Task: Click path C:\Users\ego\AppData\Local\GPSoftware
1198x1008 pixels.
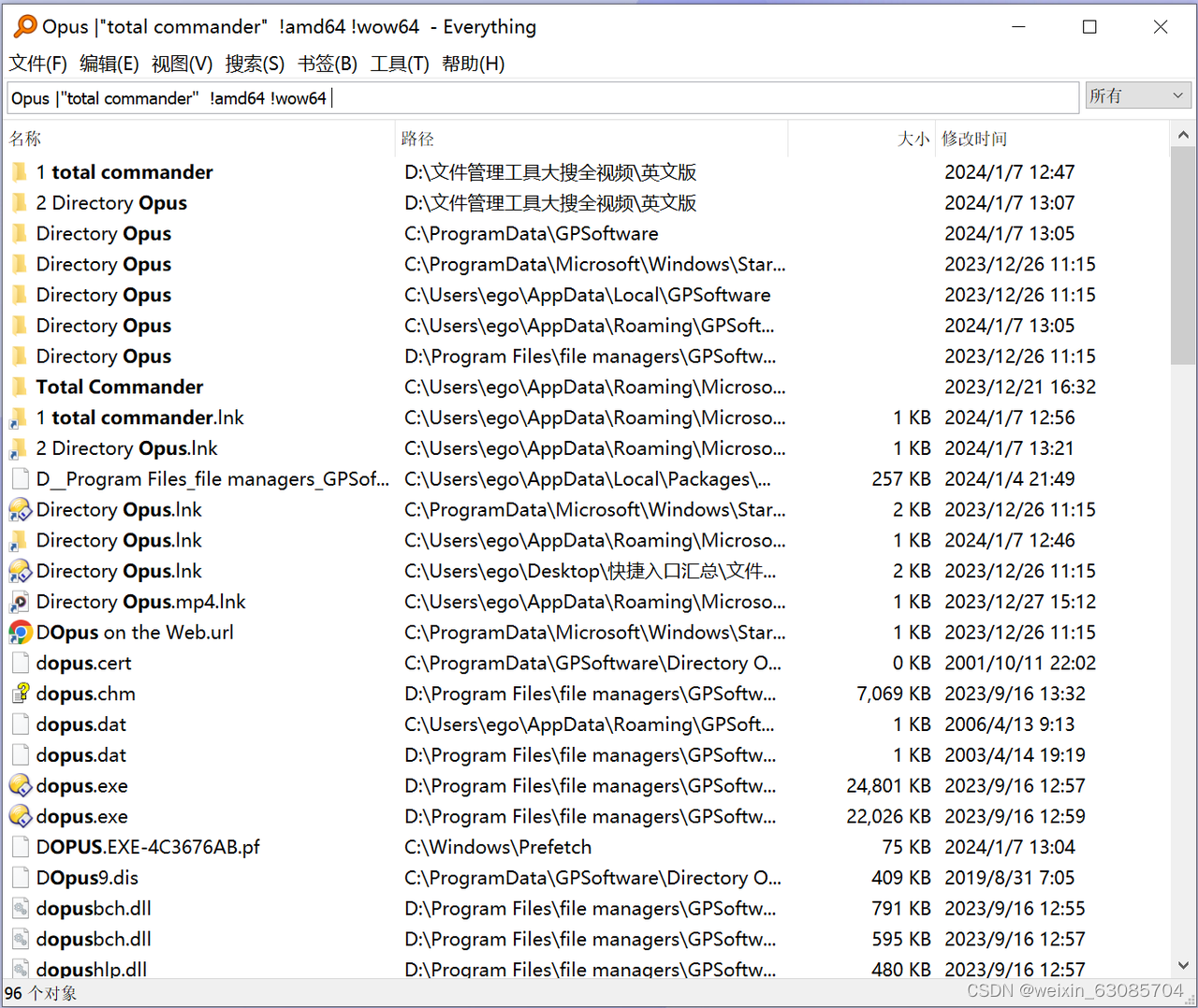Action: click(588, 296)
